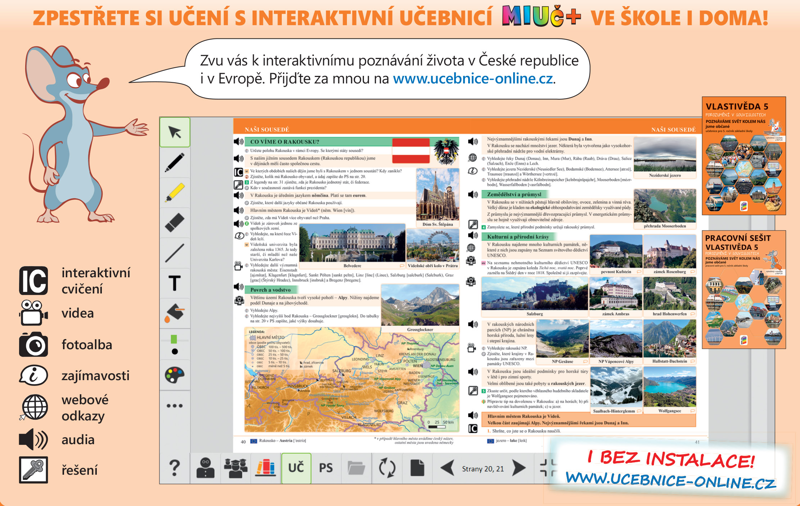Click the 'Vlastivěda 5' textbook cover
The width and height of the screenshot is (800, 506).
[x=744, y=155]
